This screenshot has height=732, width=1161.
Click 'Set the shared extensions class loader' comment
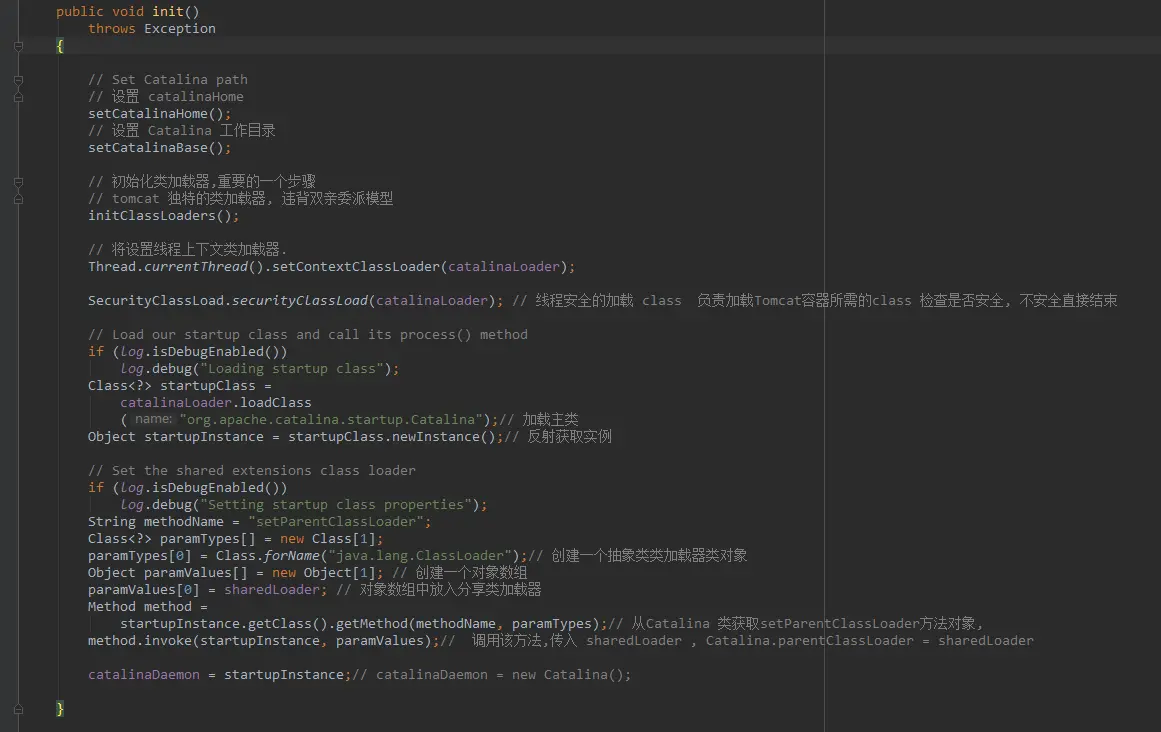[x=252, y=471]
